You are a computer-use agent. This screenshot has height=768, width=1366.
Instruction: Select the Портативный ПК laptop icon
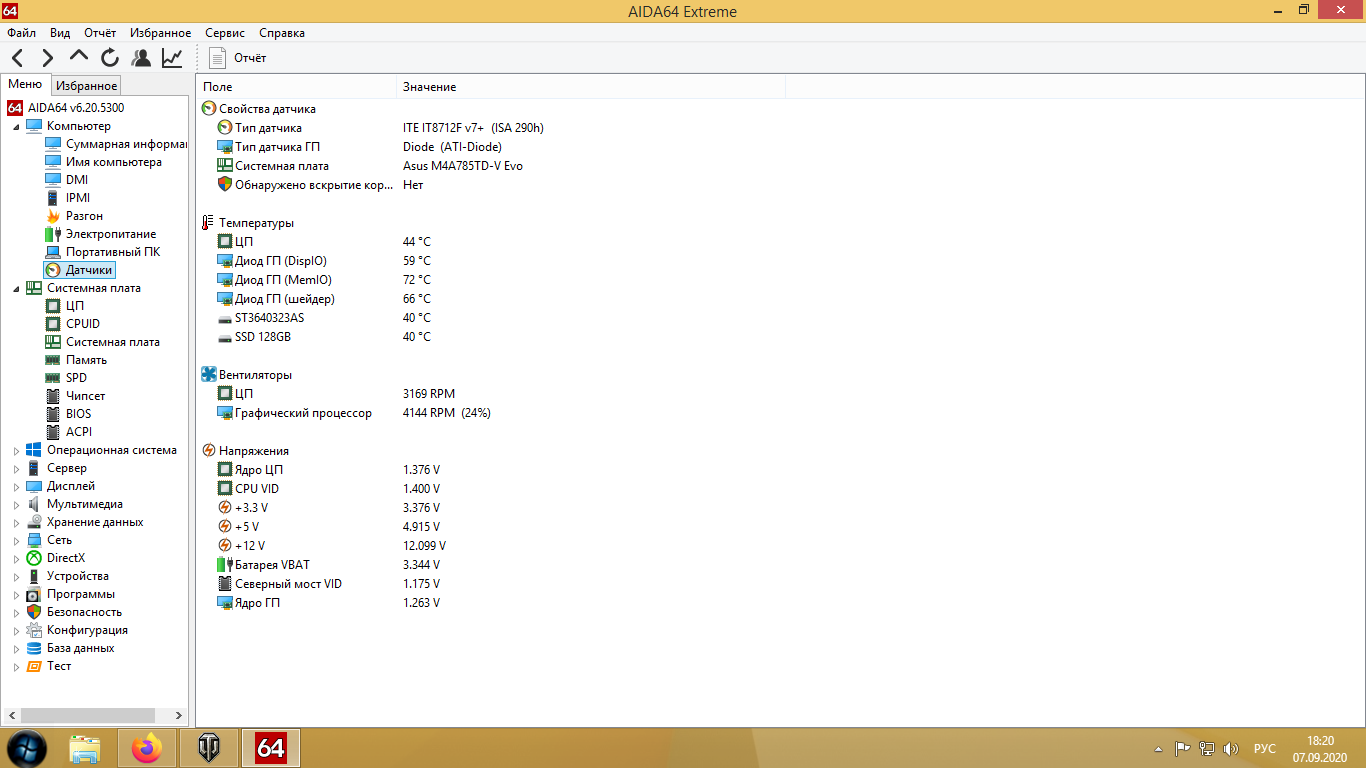point(53,252)
